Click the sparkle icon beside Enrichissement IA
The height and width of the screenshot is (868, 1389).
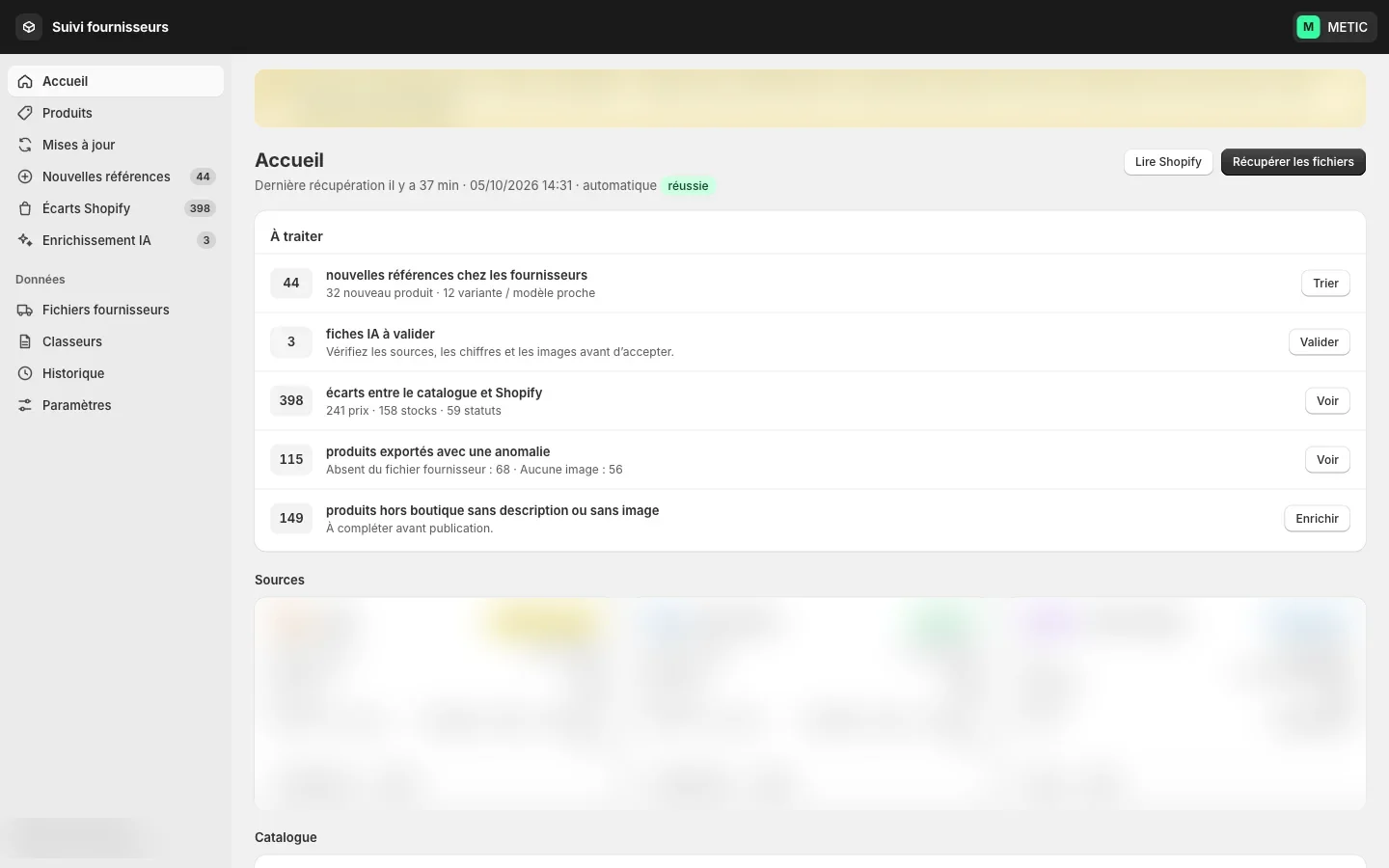25,240
